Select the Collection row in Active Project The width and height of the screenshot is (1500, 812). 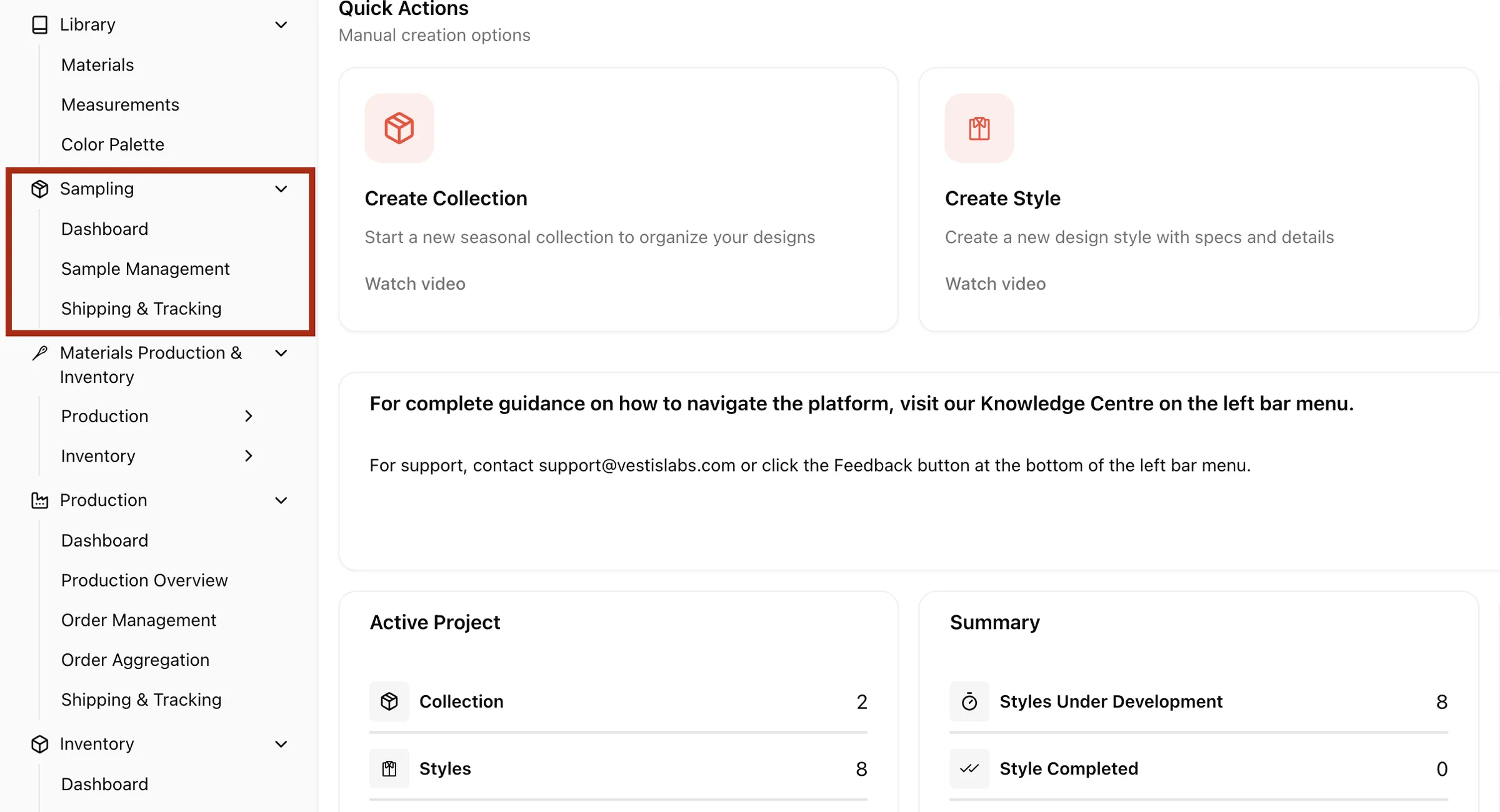(x=618, y=701)
